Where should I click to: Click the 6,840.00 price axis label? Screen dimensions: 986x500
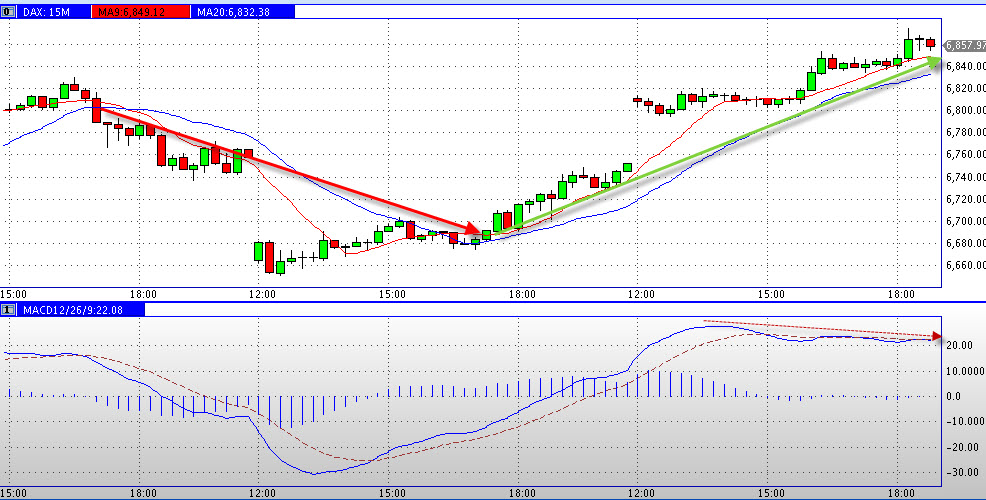[966, 67]
